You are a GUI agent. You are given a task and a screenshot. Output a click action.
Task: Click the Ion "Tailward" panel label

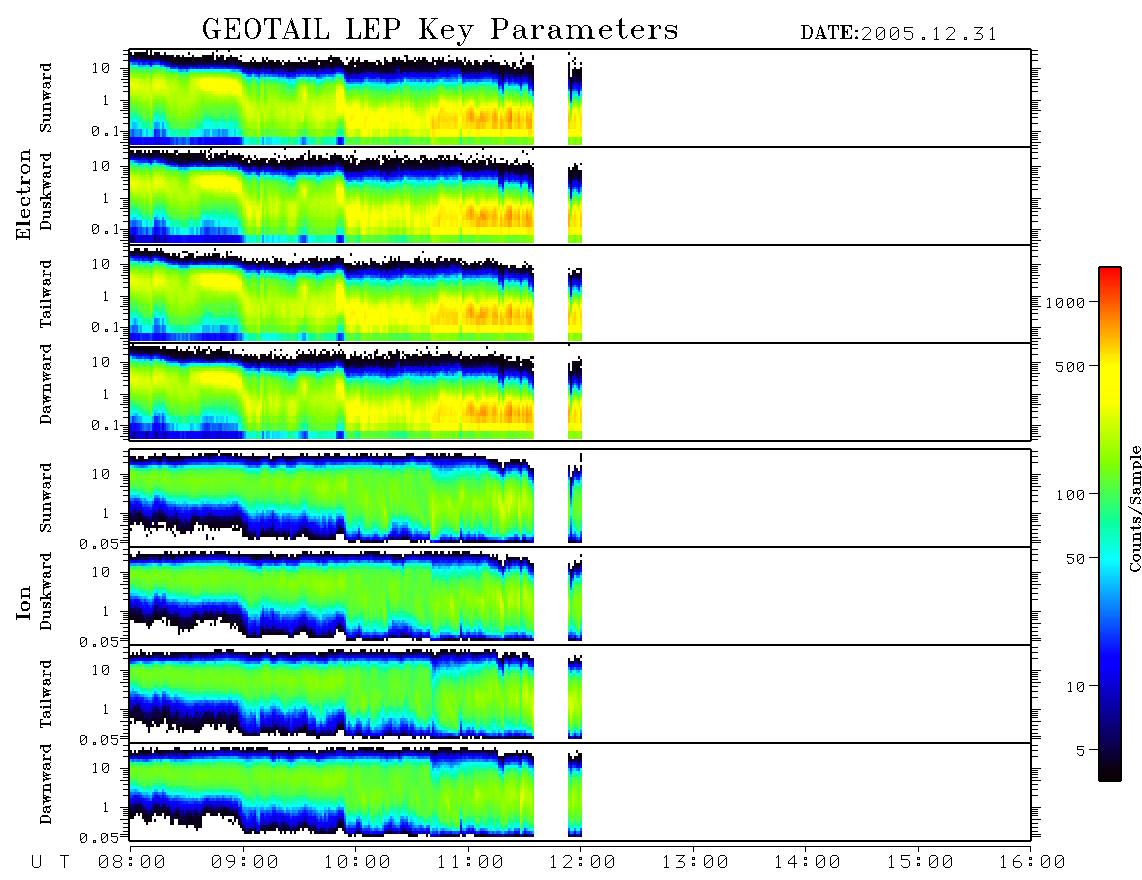(46, 694)
